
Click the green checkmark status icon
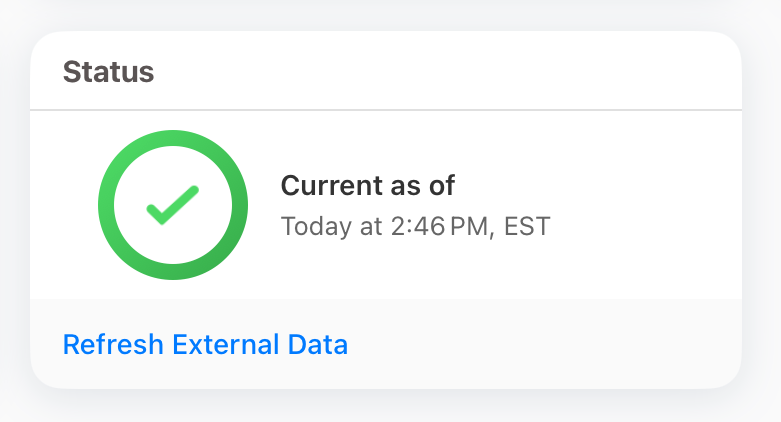(x=172, y=205)
